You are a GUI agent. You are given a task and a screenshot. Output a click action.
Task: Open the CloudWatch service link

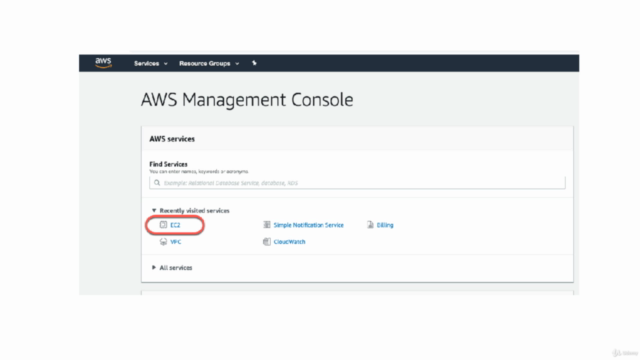click(x=289, y=242)
